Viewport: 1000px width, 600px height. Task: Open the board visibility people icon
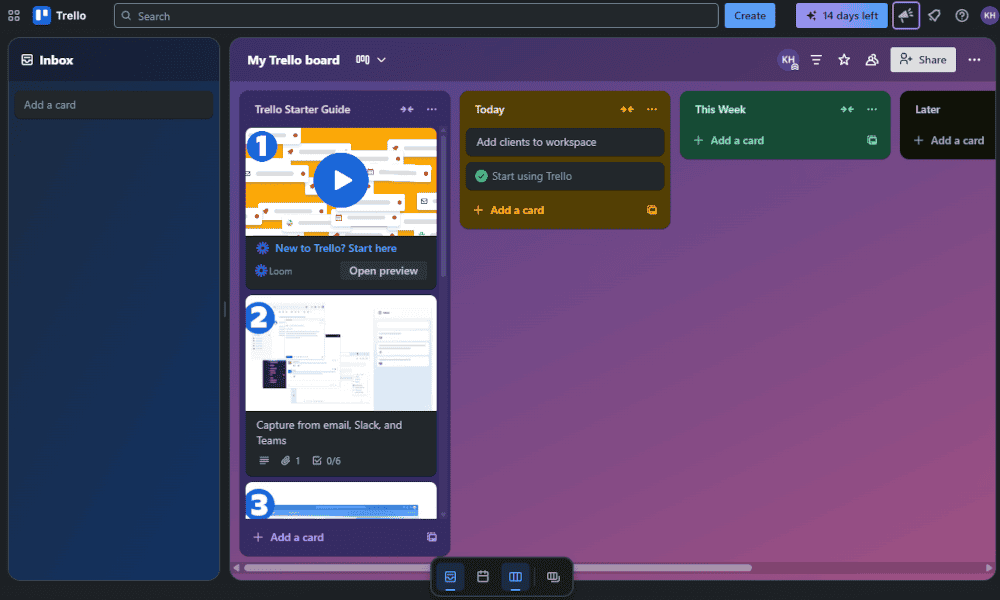coord(872,60)
